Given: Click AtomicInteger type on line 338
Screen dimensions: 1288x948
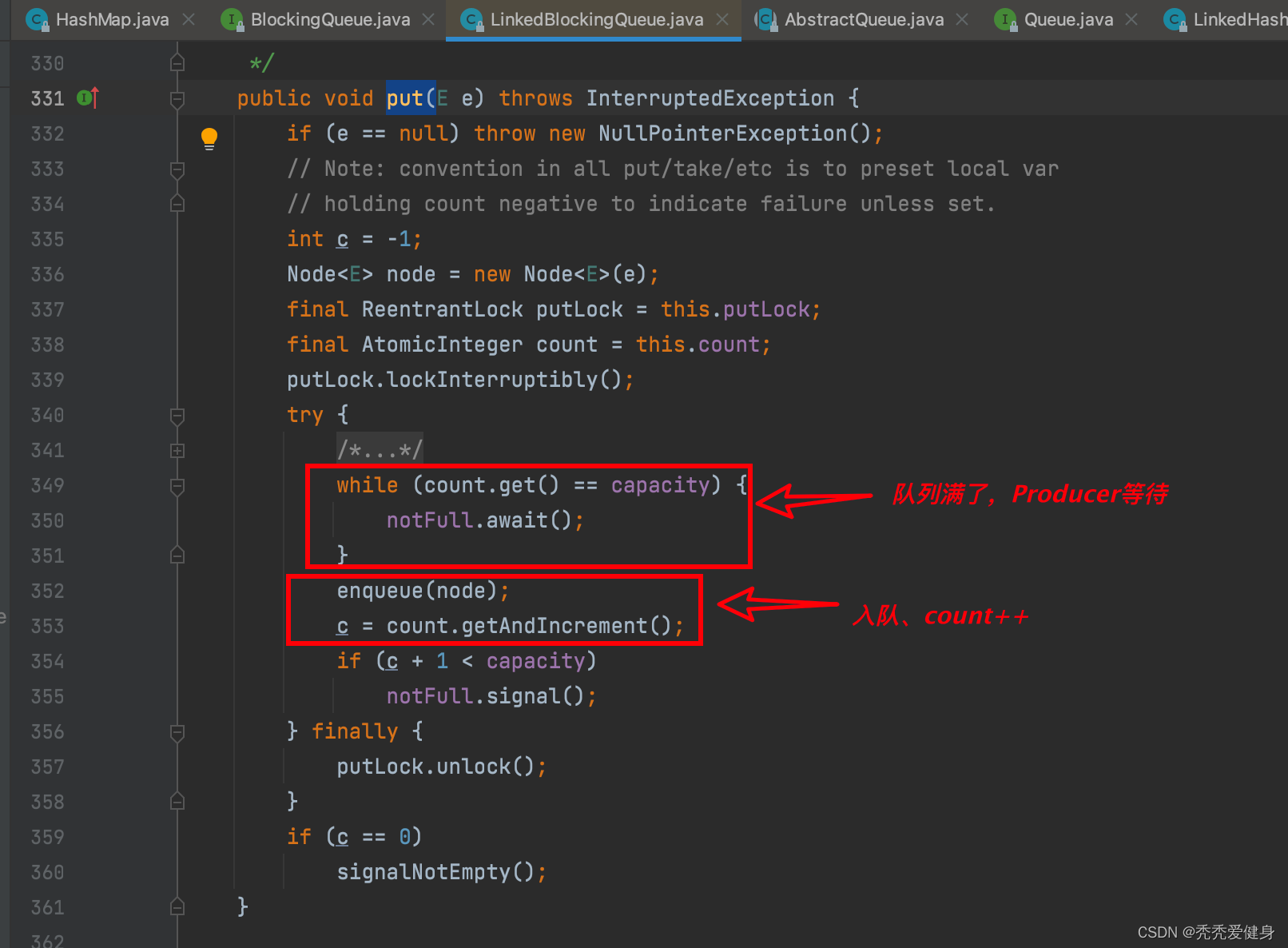Looking at the screenshot, I should coord(442,345).
